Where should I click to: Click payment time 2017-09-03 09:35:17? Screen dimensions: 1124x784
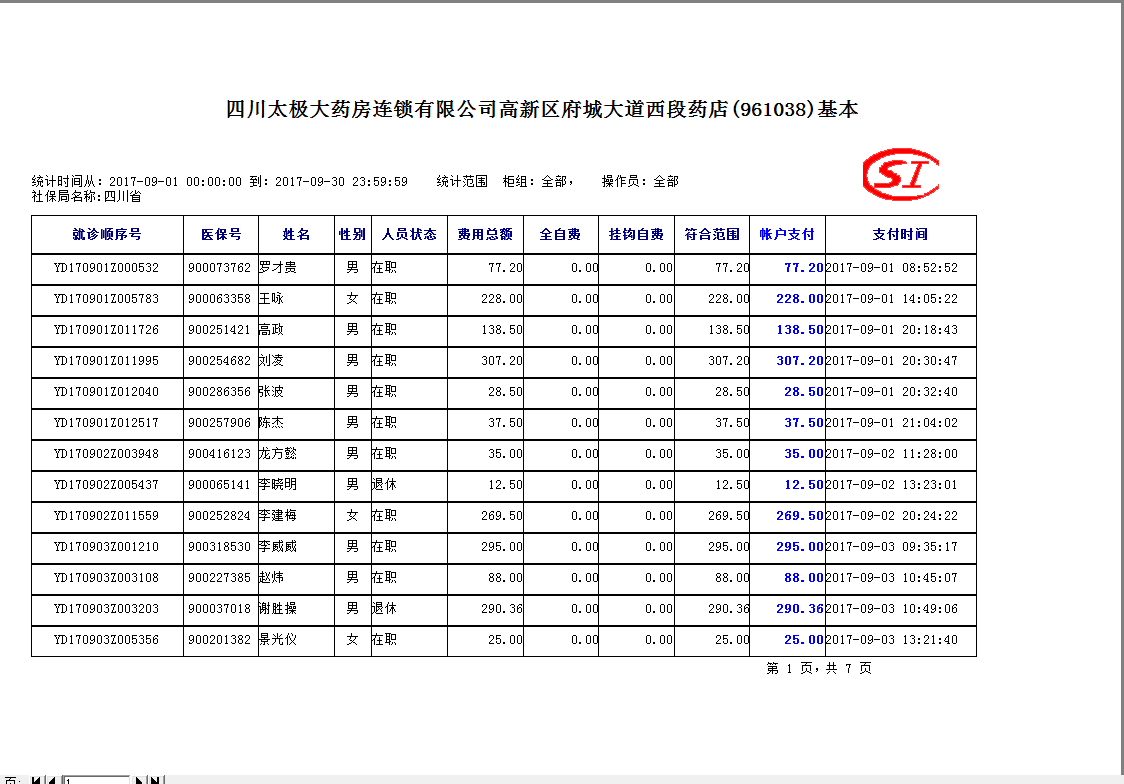892,547
